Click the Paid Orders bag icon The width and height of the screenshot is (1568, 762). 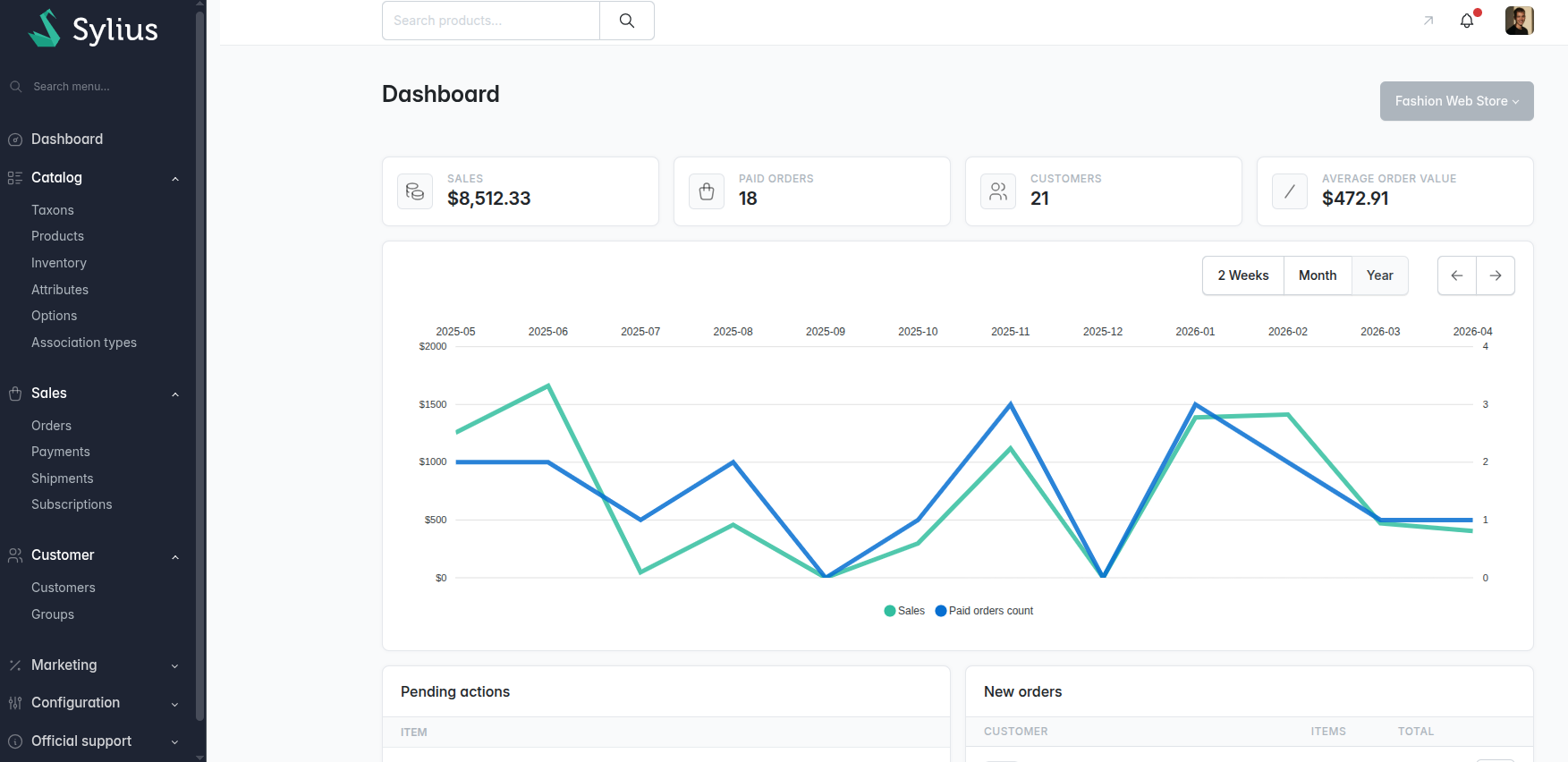(707, 191)
